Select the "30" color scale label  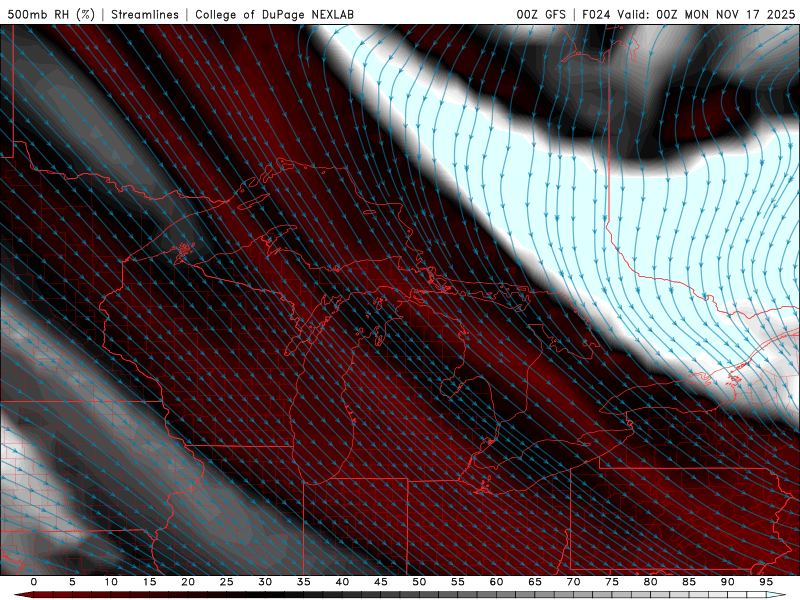pyautogui.click(x=265, y=582)
